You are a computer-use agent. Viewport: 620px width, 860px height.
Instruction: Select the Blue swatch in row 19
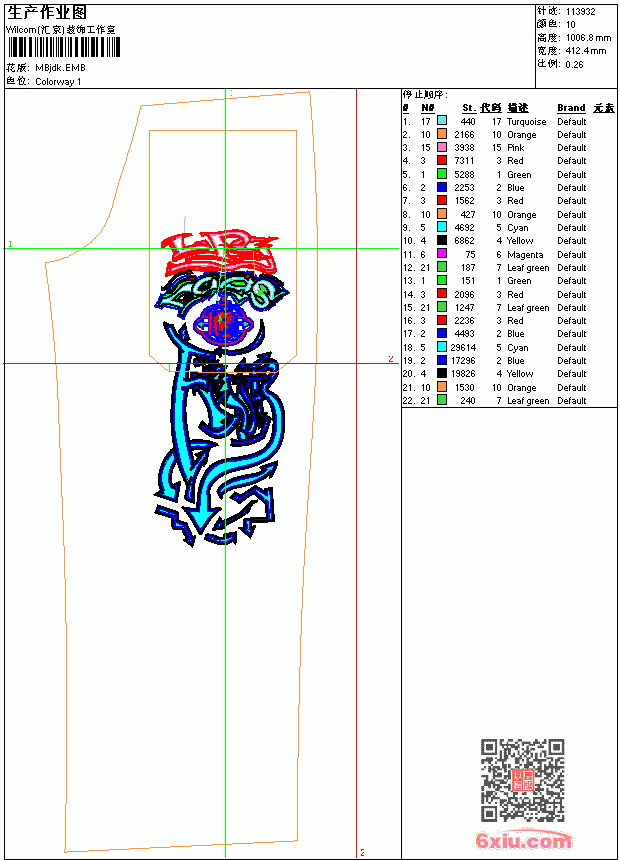(442, 360)
